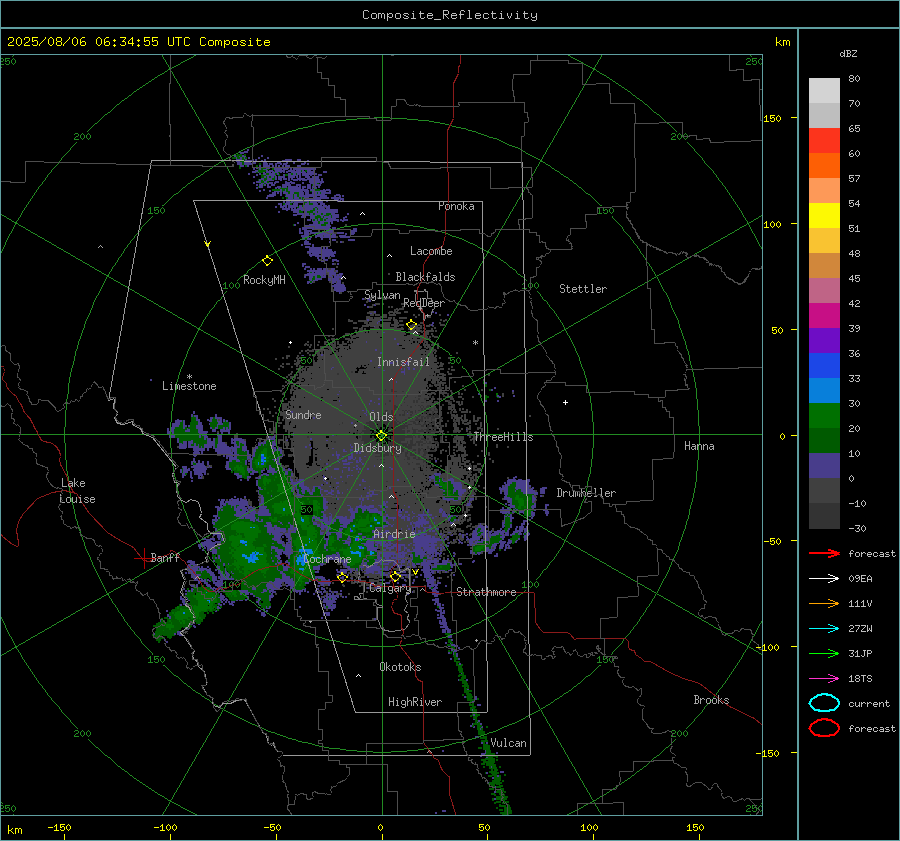The height and width of the screenshot is (841, 900).
Task: Click the red forecast arrow in legend
Action: point(824,553)
